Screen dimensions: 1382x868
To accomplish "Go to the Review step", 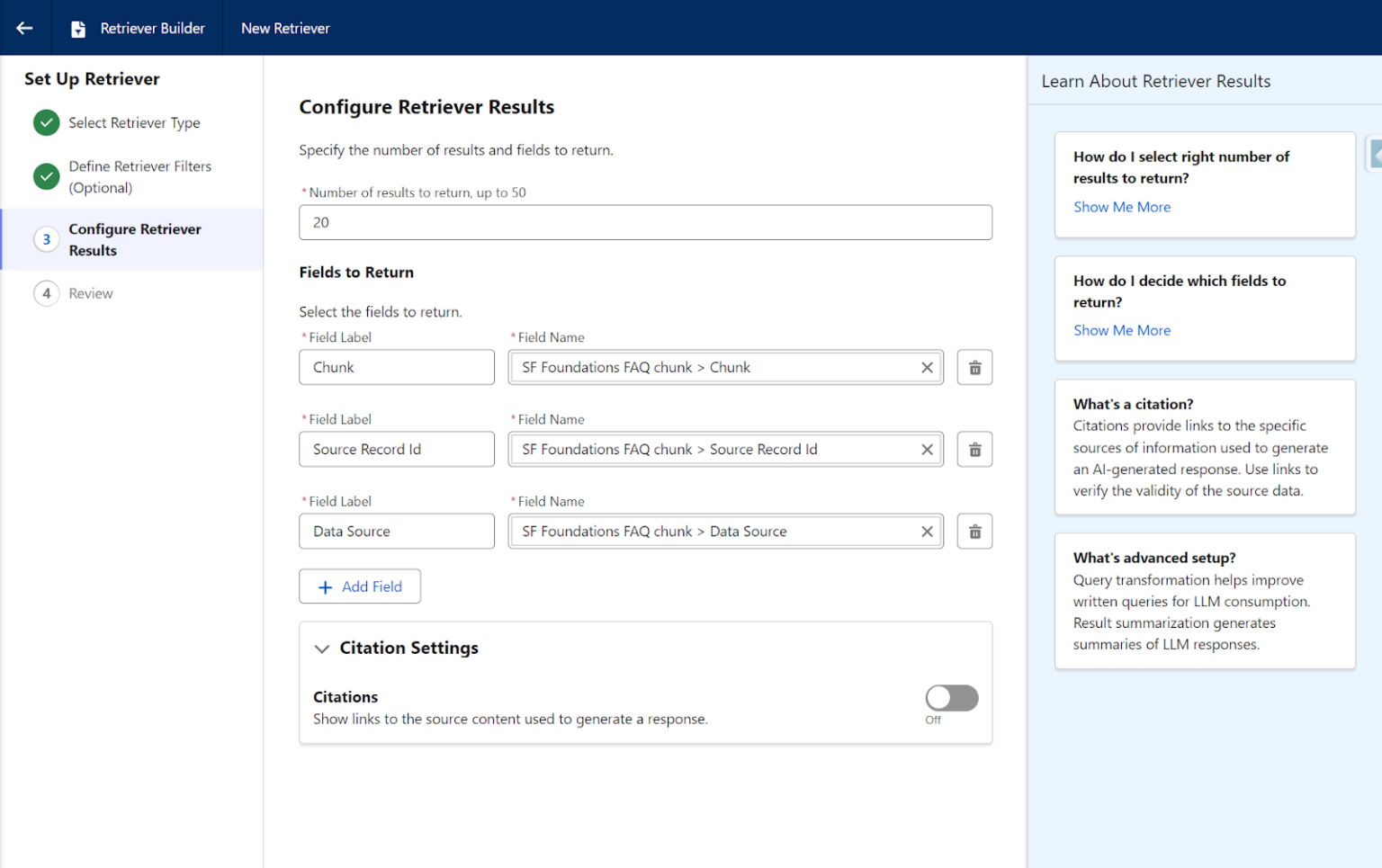I will pyautogui.click(x=91, y=293).
